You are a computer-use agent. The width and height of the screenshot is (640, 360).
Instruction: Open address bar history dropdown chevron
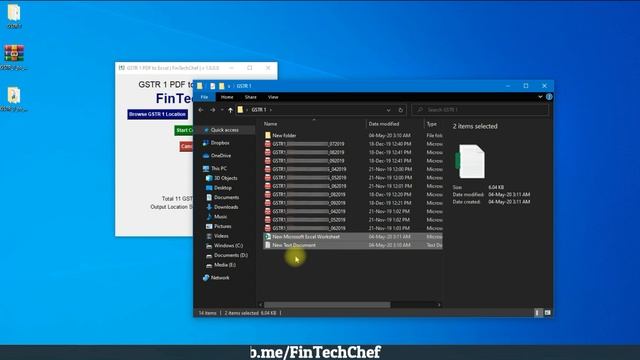point(388,110)
